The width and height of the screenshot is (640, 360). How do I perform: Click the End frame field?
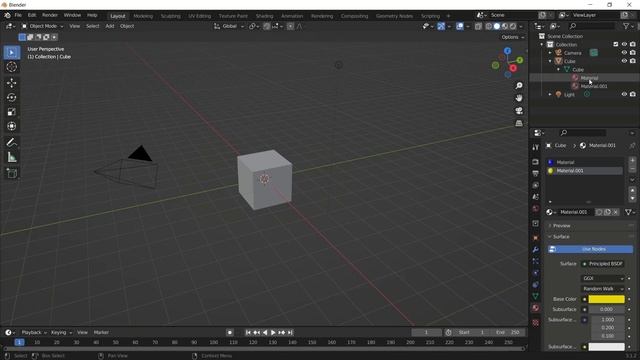pos(507,333)
